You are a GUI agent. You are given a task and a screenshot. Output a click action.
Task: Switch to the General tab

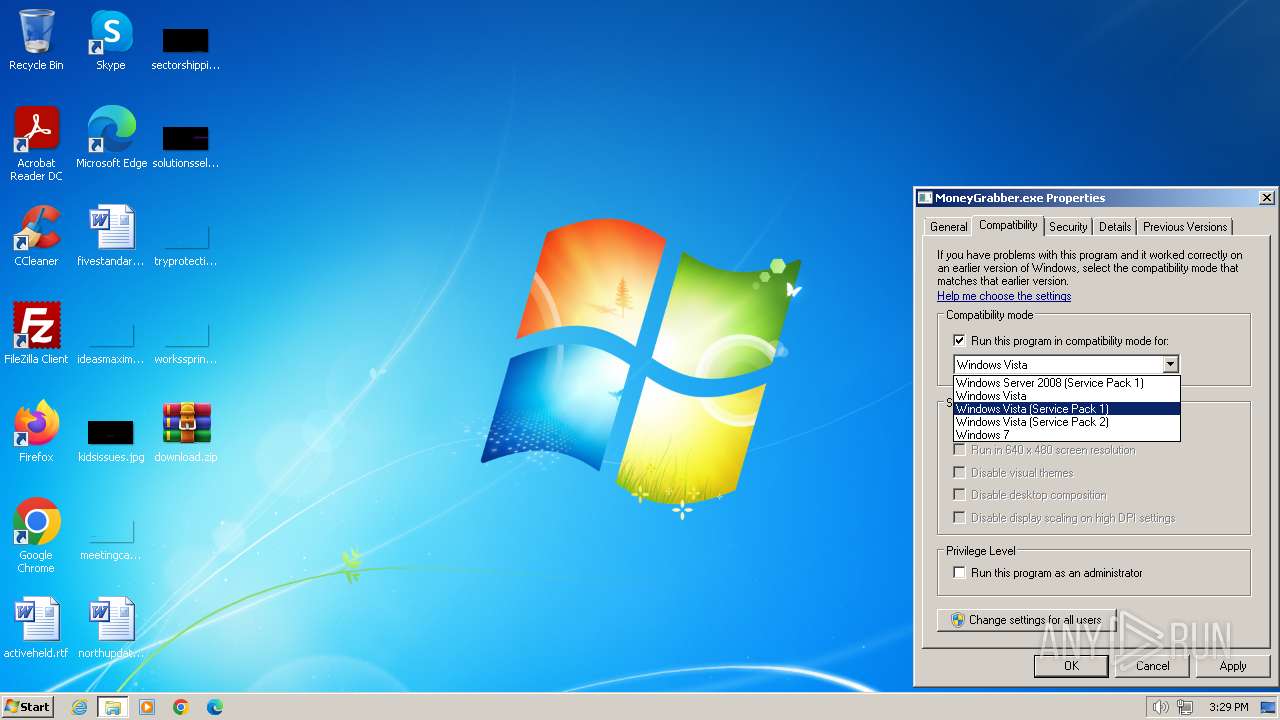(x=948, y=227)
